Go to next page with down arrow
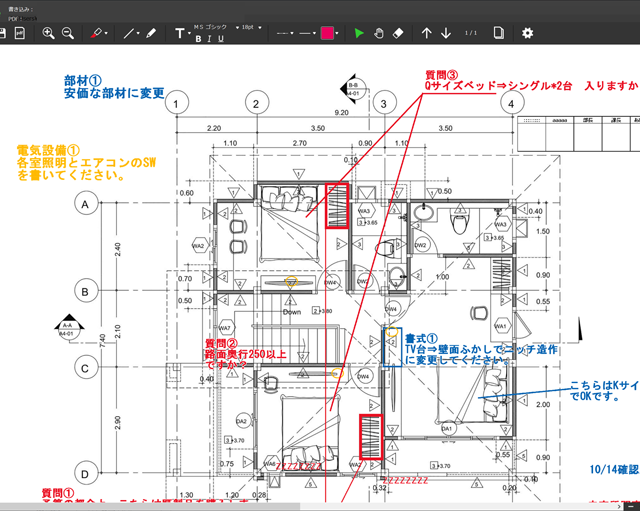 tap(446, 33)
